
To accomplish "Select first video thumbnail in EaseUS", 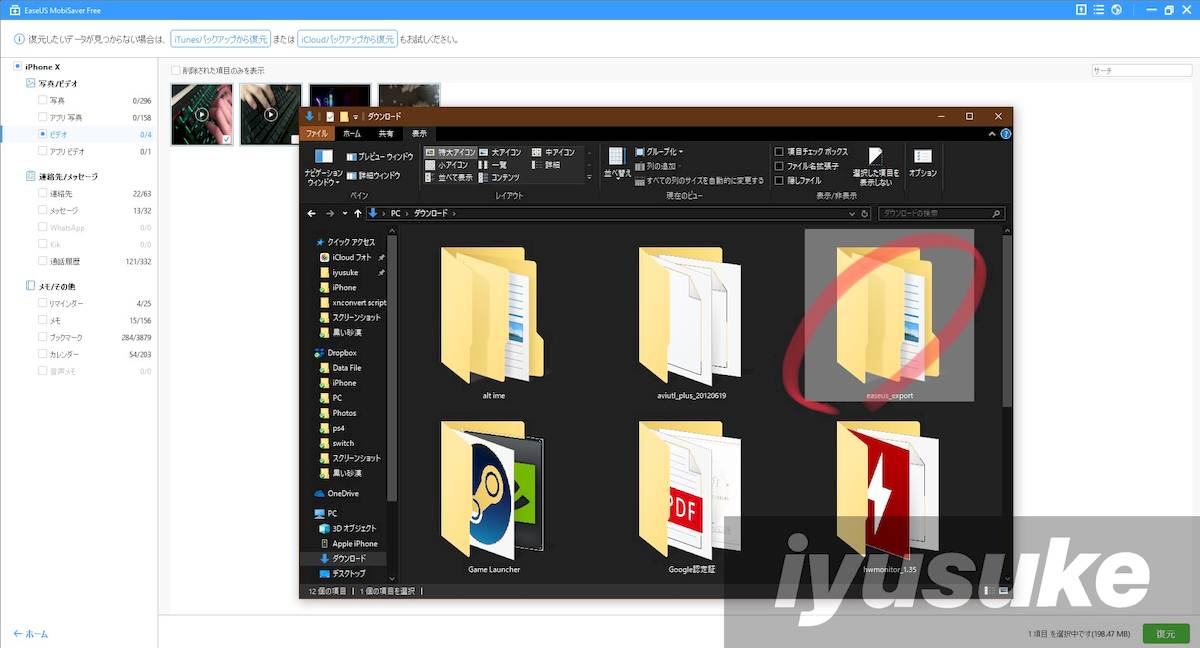I will click(x=202, y=114).
